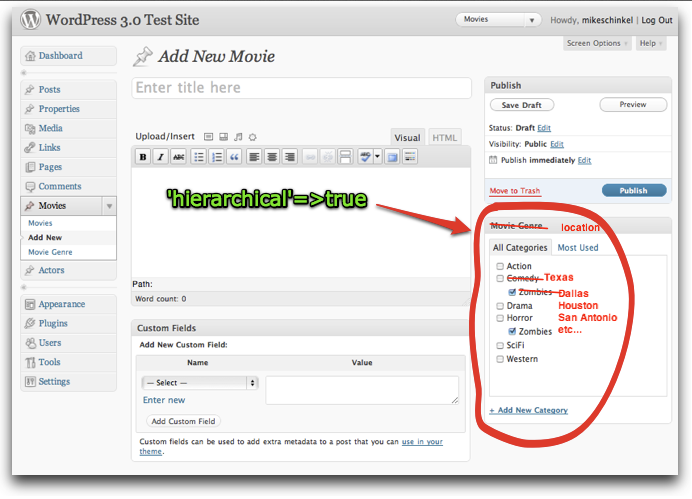Insert an unordered bullet list
Image resolution: width=692 pixels, height=499 pixels.
(x=199, y=157)
